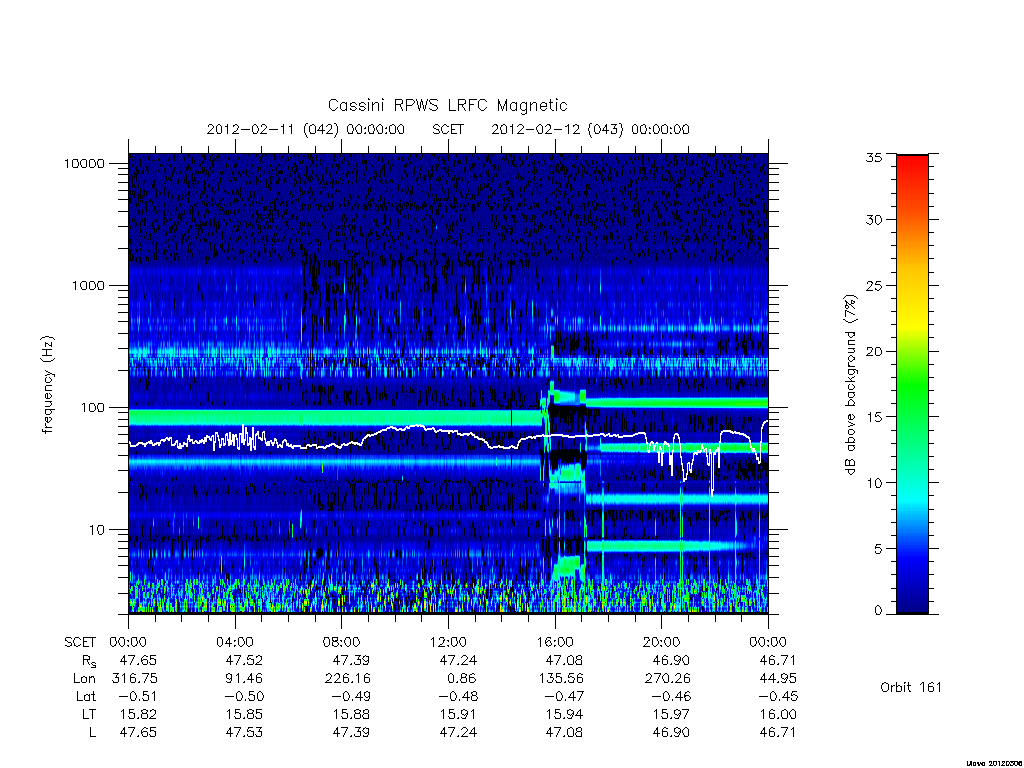The height and width of the screenshot is (768, 1024).
Task: Click the Lat value '-0.47'
Action: pyautogui.click(x=562, y=696)
